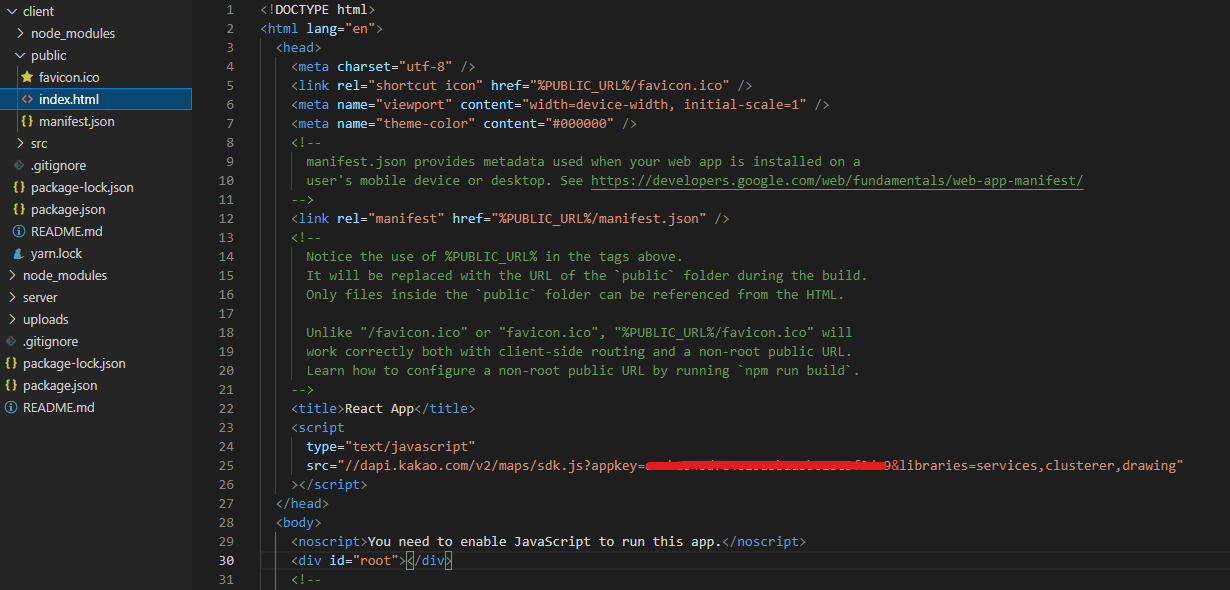Collapse the client folder
1230x590 pixels.
(x=10, y=11)
